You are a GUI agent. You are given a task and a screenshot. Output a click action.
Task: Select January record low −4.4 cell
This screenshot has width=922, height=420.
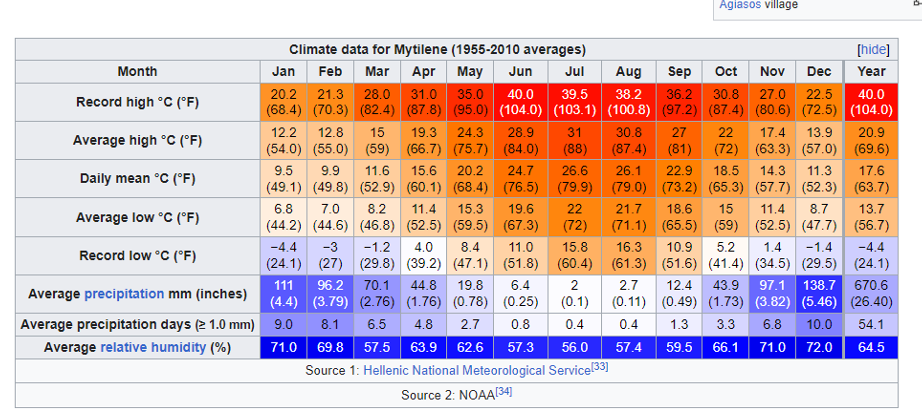[x=283, y=255]
